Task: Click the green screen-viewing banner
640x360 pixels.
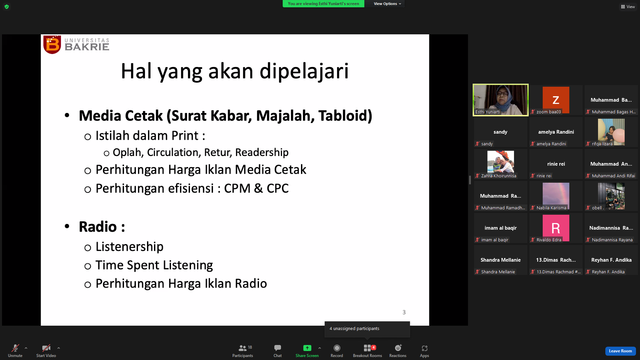Action: click(x=323, y=4)
